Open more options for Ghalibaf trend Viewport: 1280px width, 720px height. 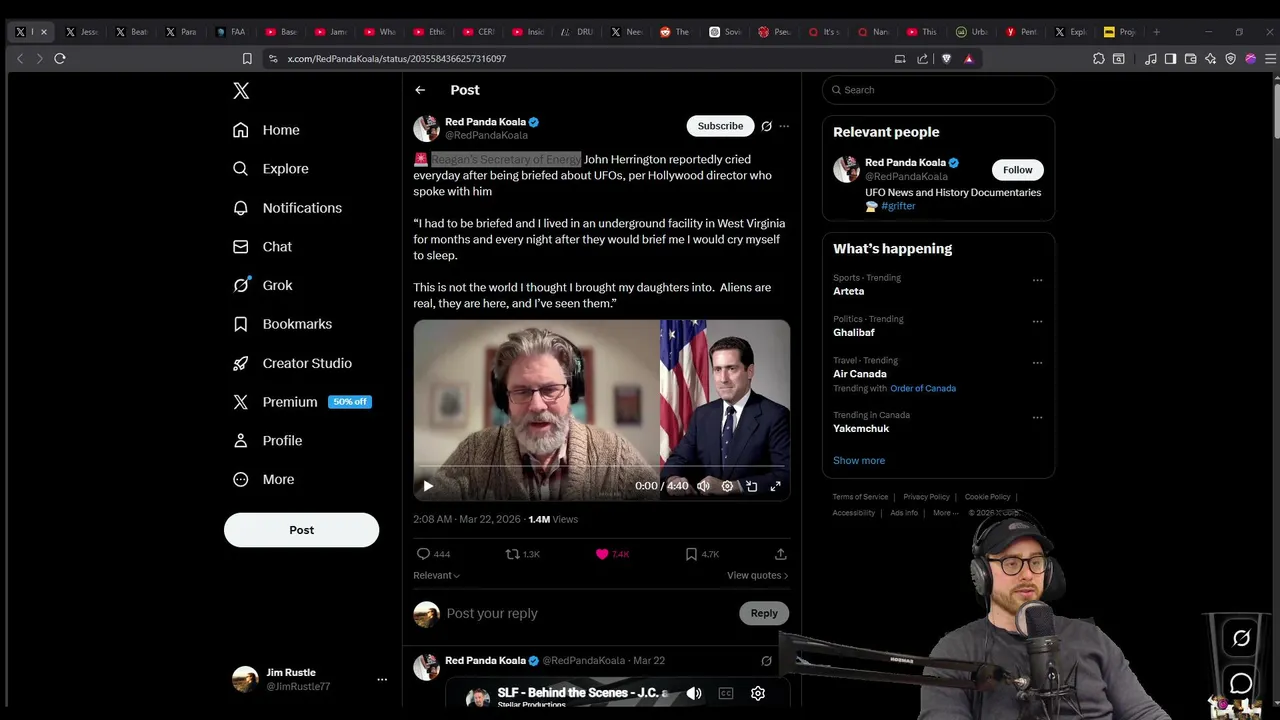click(x=1037, y=321)
